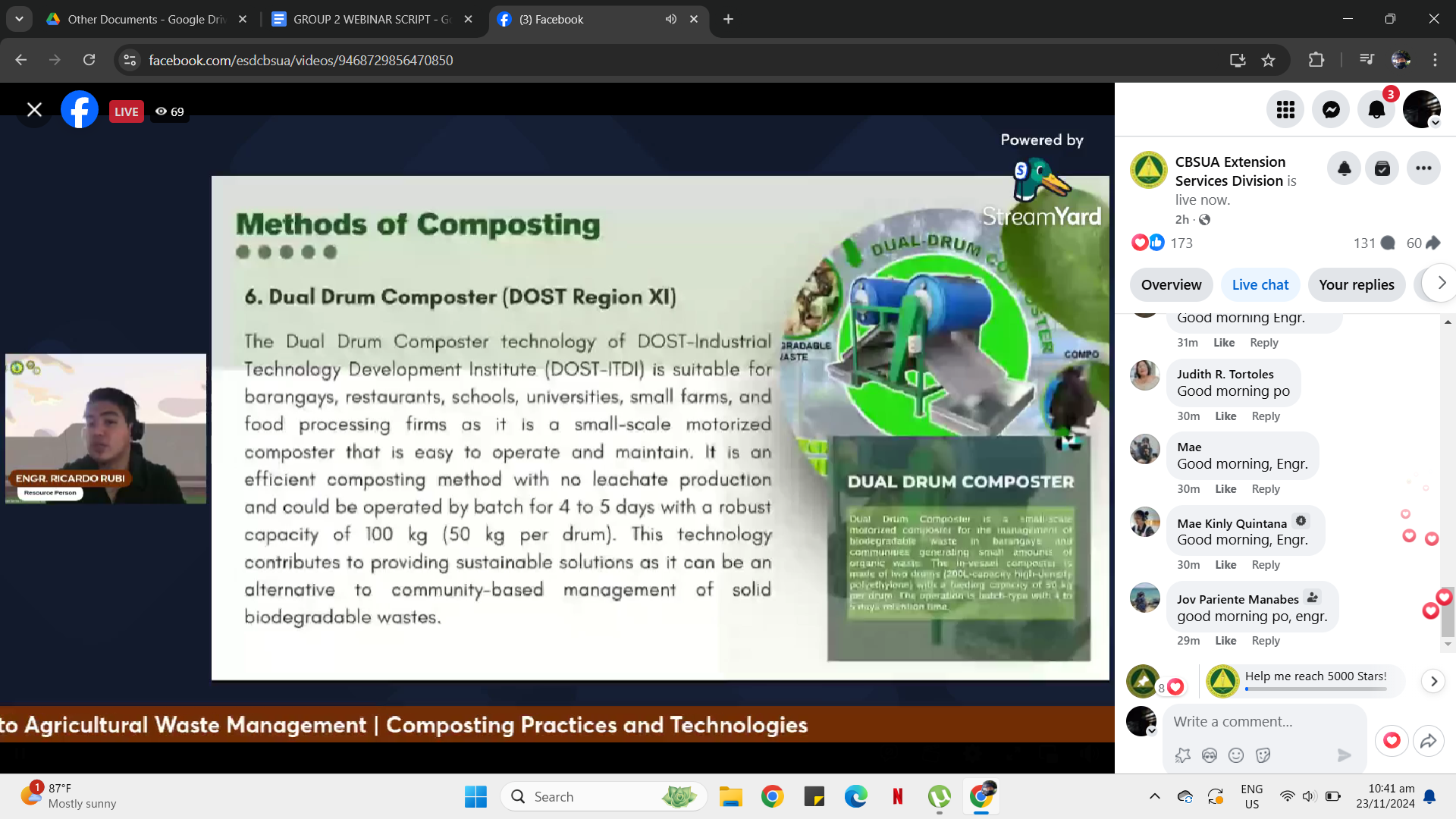Switch to Live chat tab
1456x819 pixels.
click(x=1260, y=285)
